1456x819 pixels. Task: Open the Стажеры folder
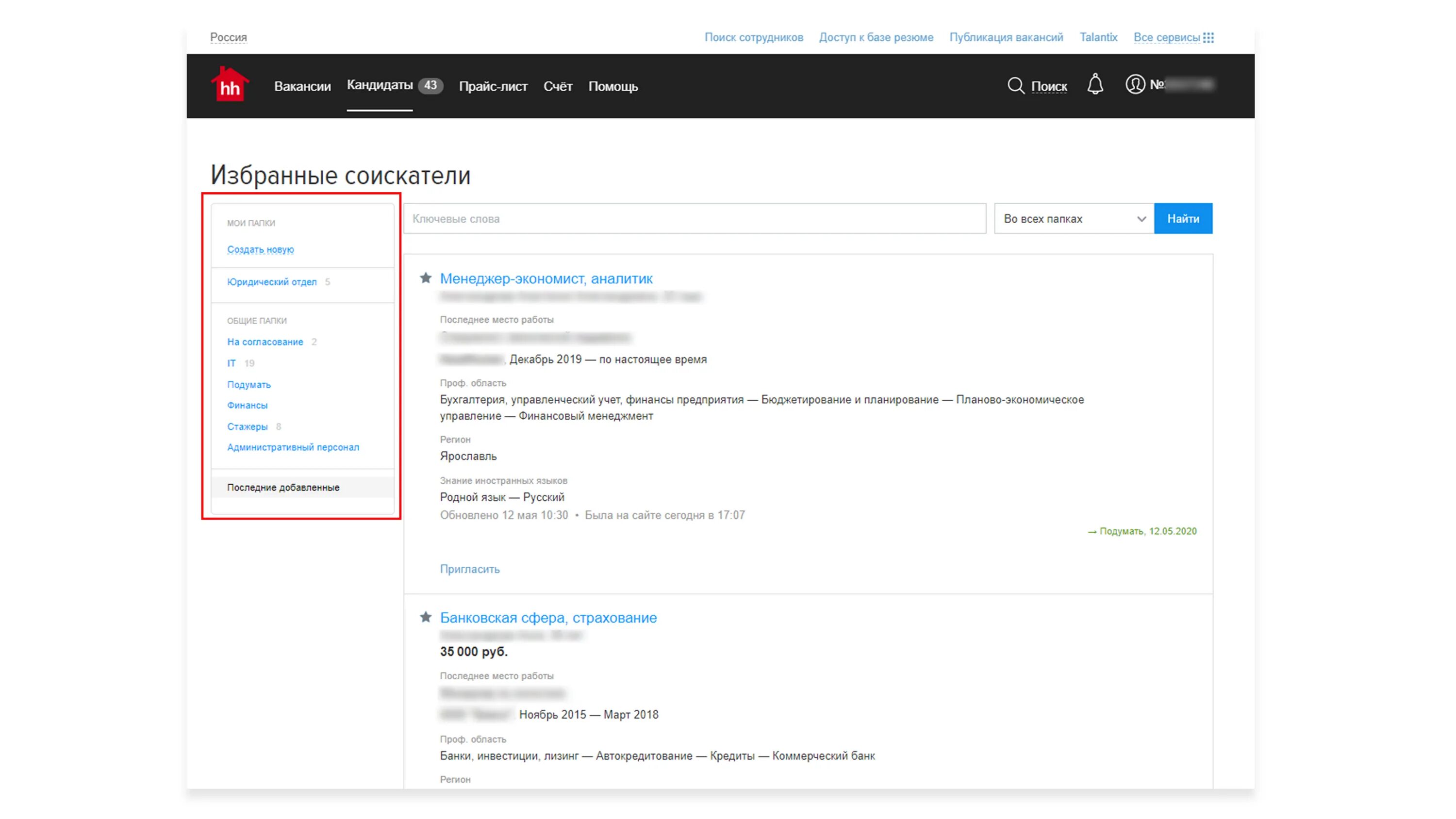coord(247,427)
